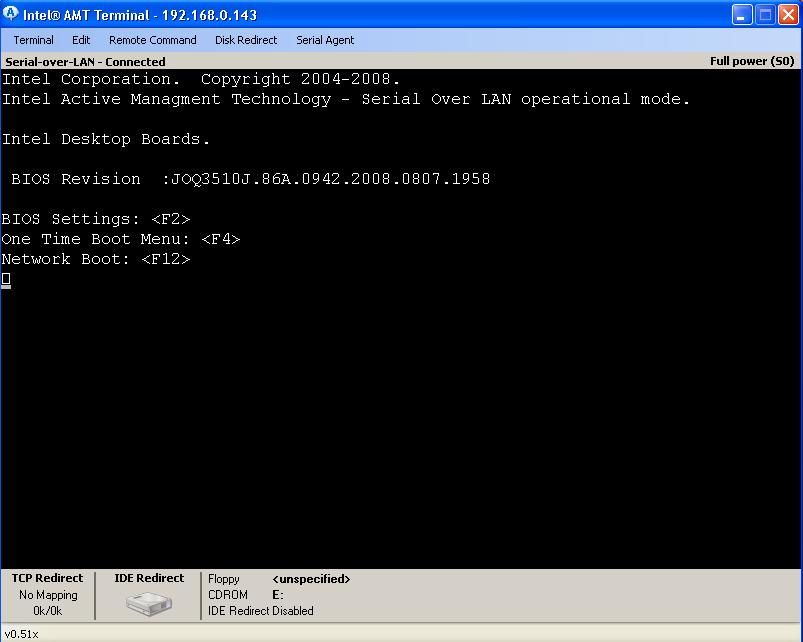
Task: Click the Network Boot: <F12> line
Action: tap(96, 259)
